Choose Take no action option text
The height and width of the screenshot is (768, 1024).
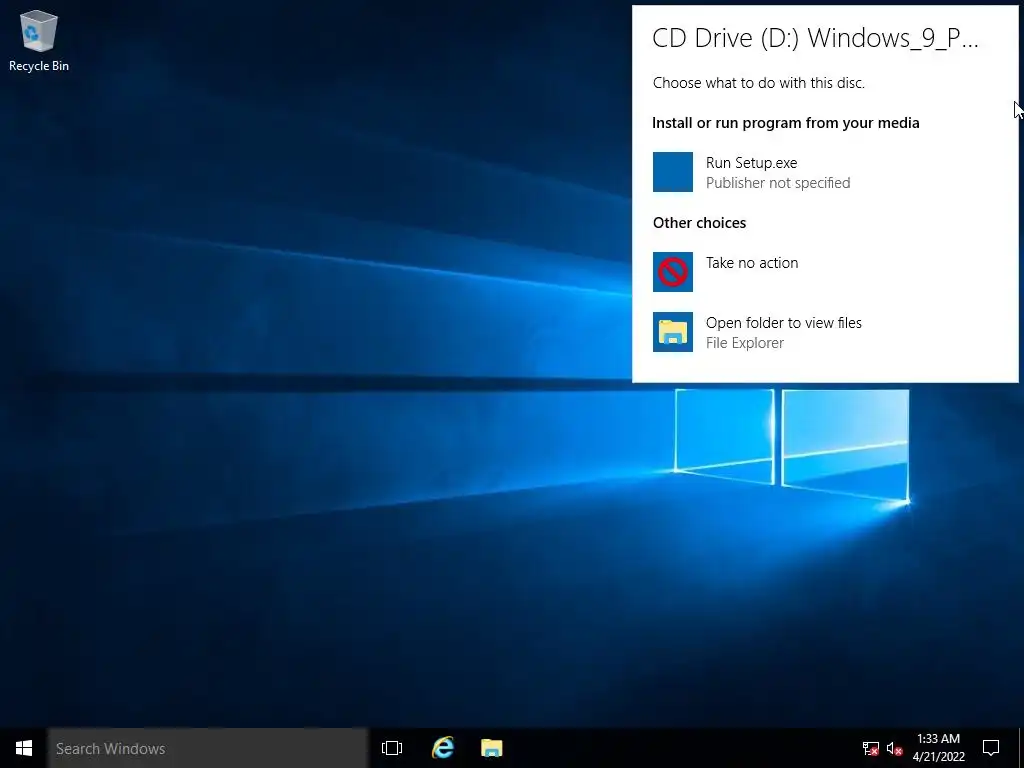click(x=752, y=263)
